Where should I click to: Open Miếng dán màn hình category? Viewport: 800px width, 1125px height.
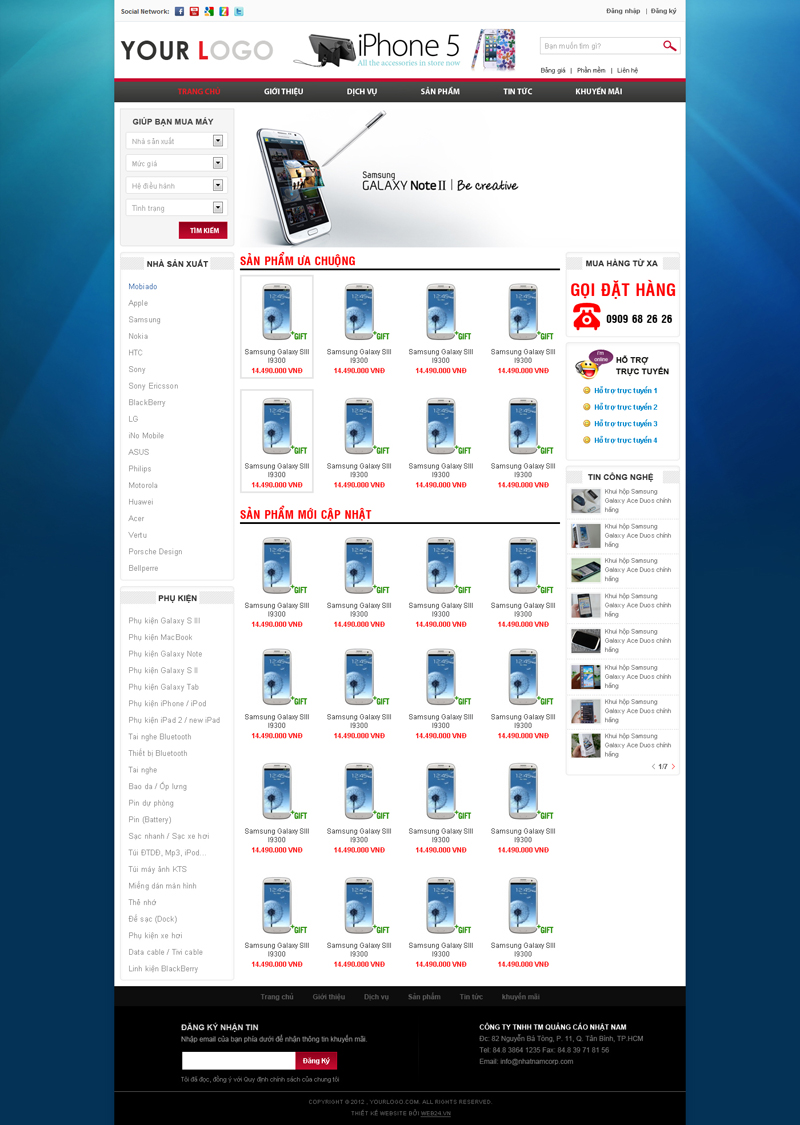(162, 886)
